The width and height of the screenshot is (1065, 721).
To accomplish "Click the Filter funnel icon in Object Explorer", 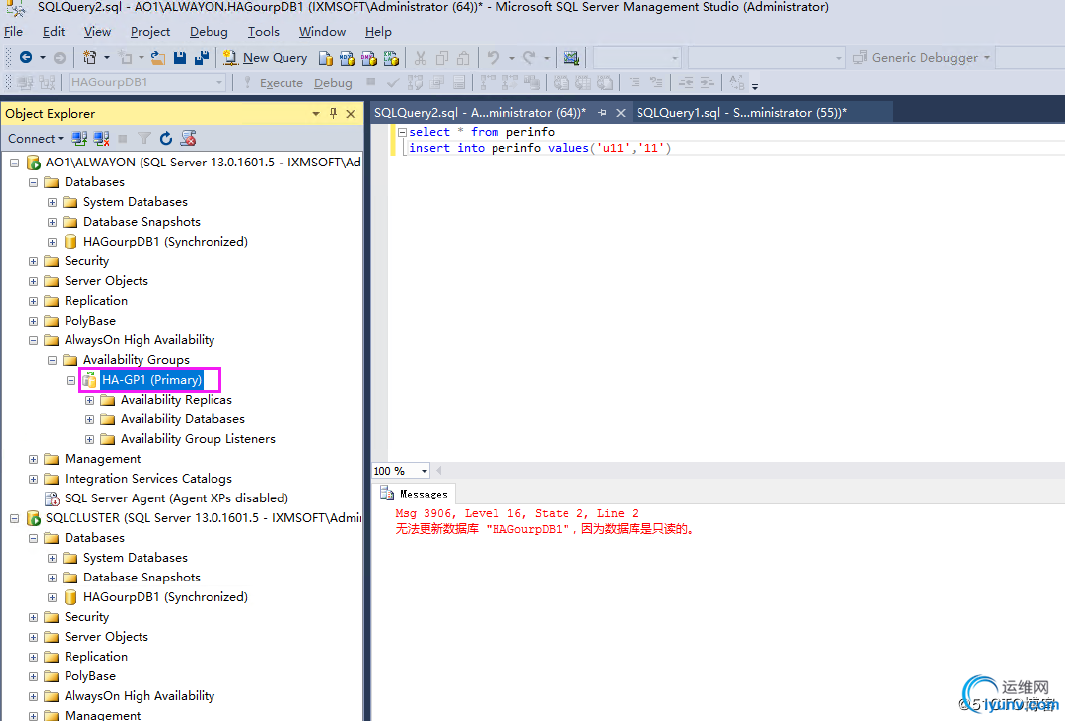I will point(144,138).
